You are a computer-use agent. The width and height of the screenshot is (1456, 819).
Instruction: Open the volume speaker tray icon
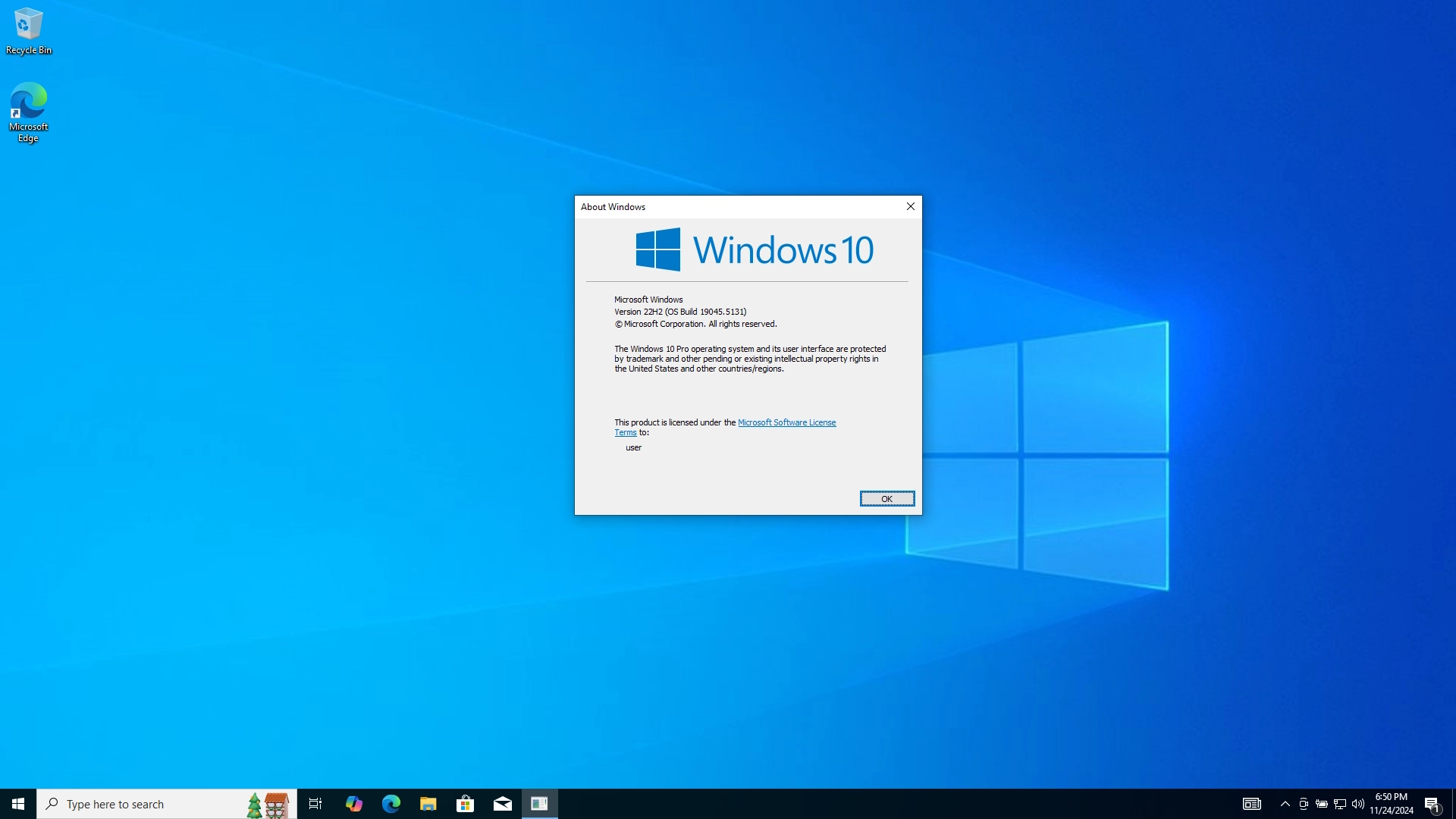pyautogui.click(x=1358, y=804)
